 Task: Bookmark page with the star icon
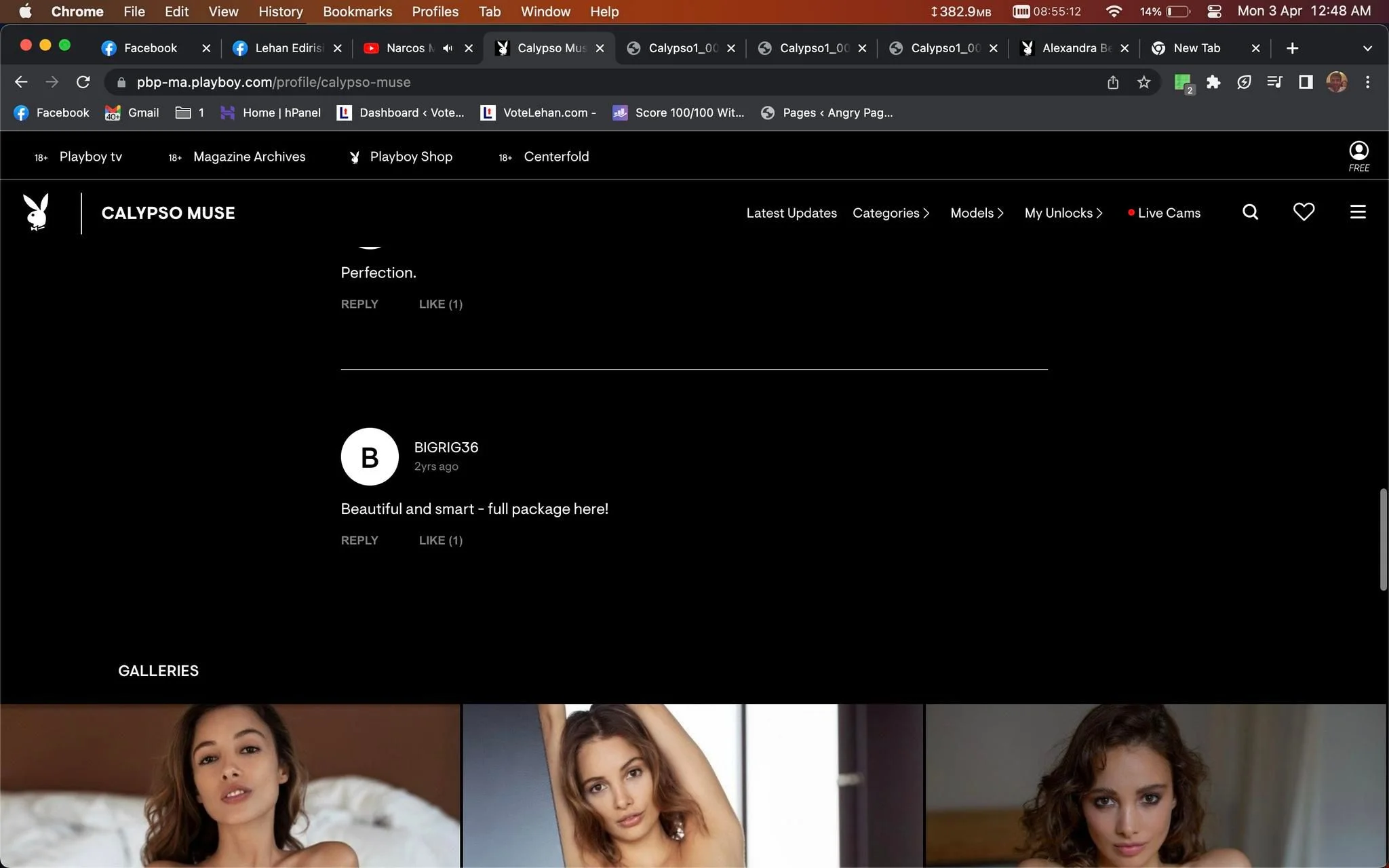pos(1144,82)
